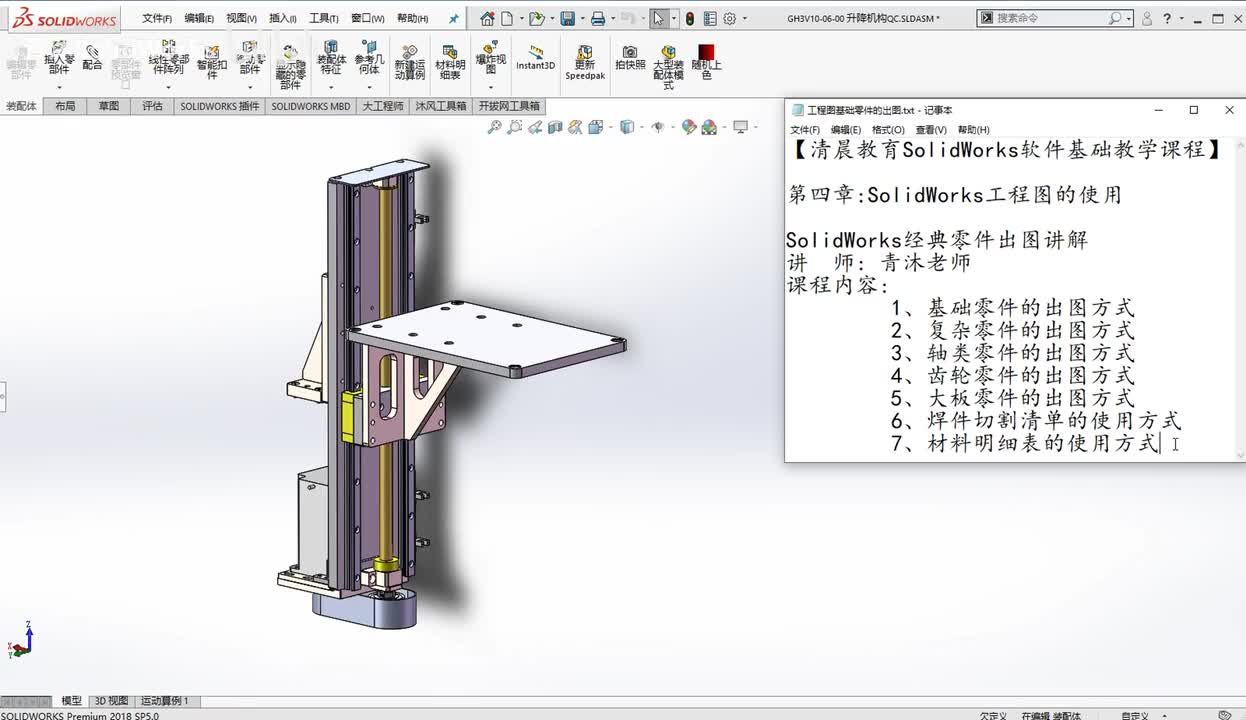Open the View Orientation icon
This screenshot has width=1246, height=720.
pos(595,127)
